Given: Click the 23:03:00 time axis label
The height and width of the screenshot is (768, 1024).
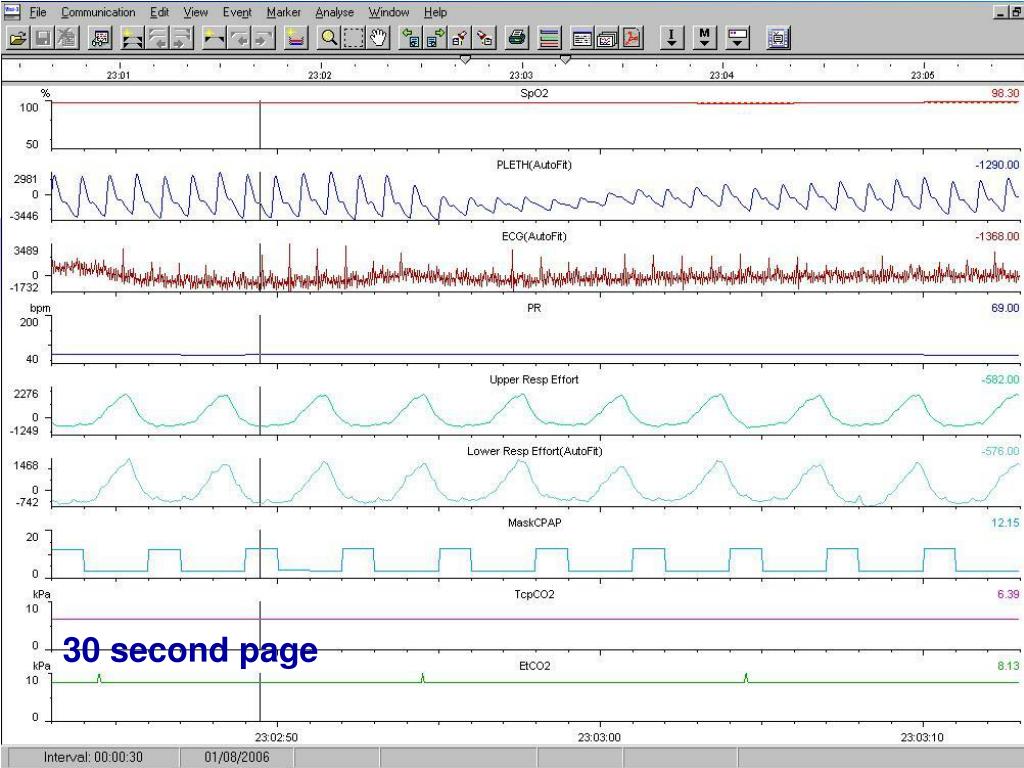Looking at the screenshot, I should pyautogui.click(x=599, y=737).
